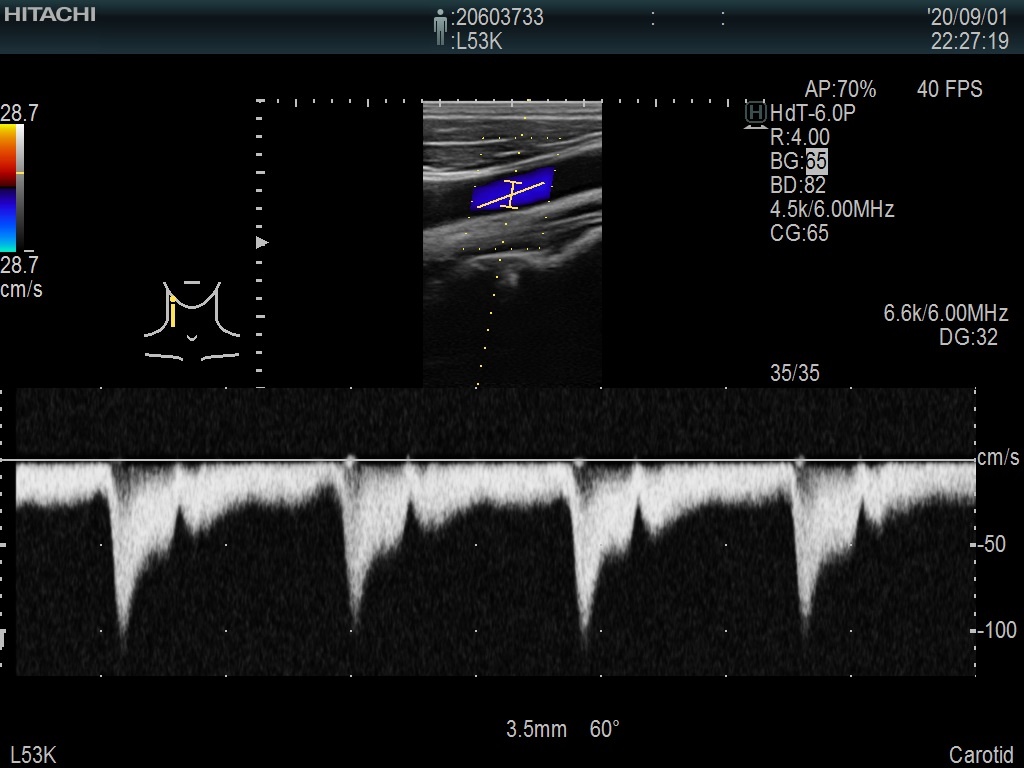The width and height of the screenshot is (1024, 768).
Task: Select the highlighted BG 65 gain value
Action: (816, 161)
